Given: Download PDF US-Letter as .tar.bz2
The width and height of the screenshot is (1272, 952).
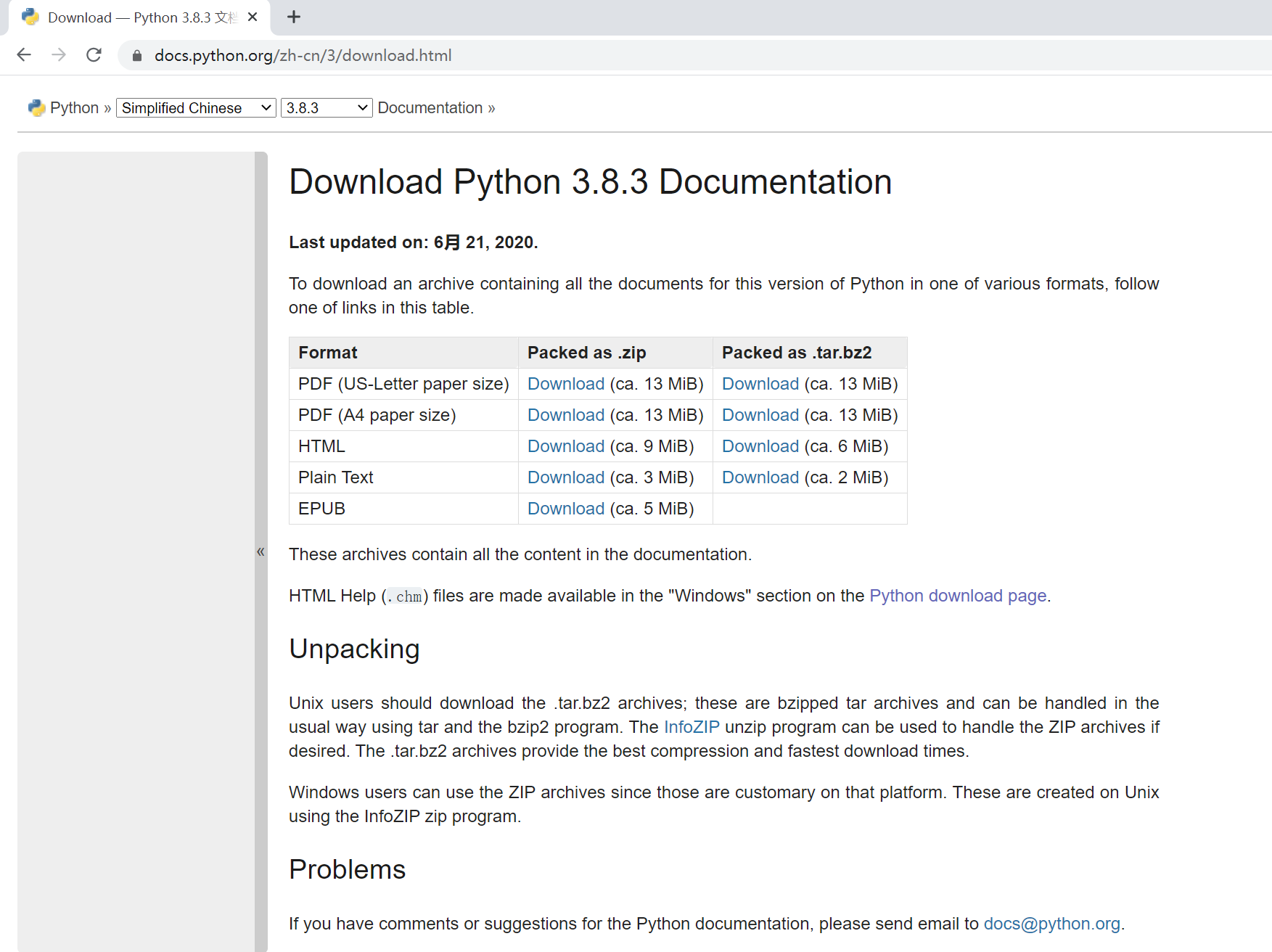Looking at the screenshot, I should point(760,384).
